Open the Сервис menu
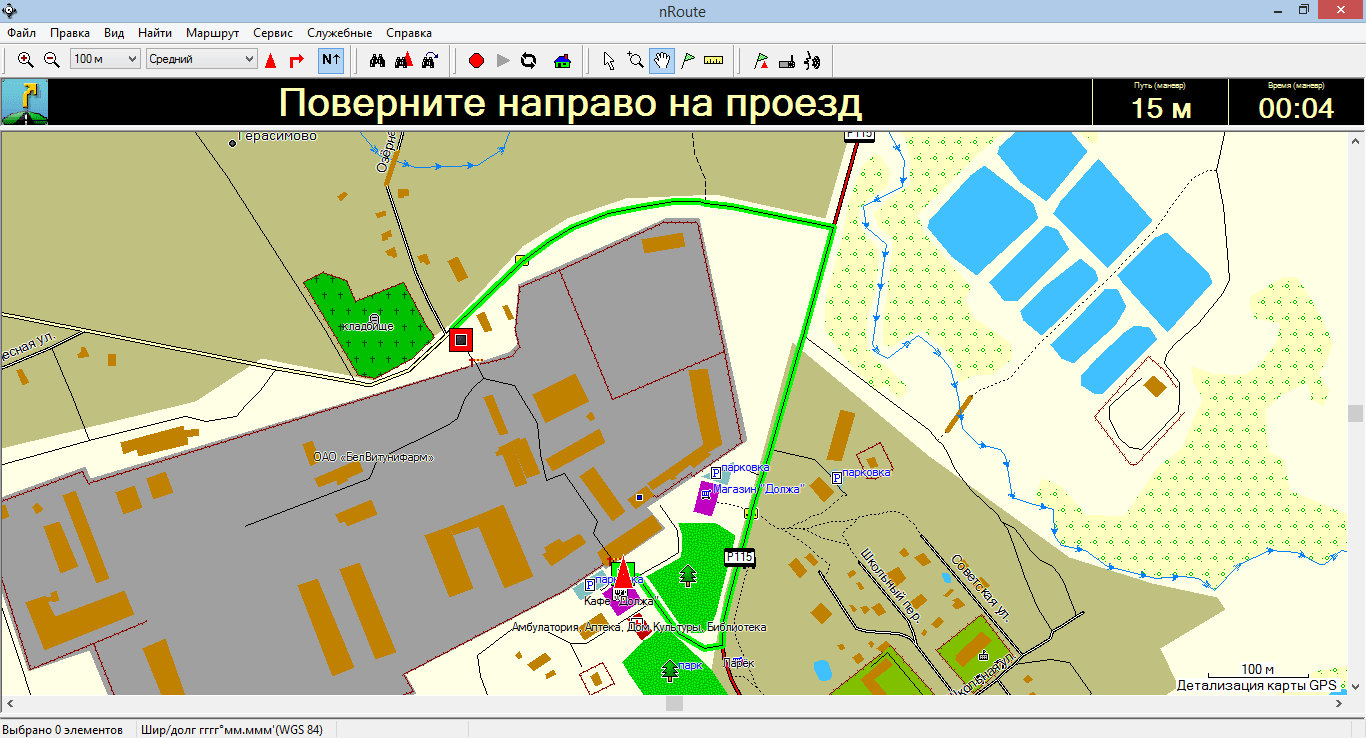This screenshot has width=1366, height=738. (x=273, y=33)
